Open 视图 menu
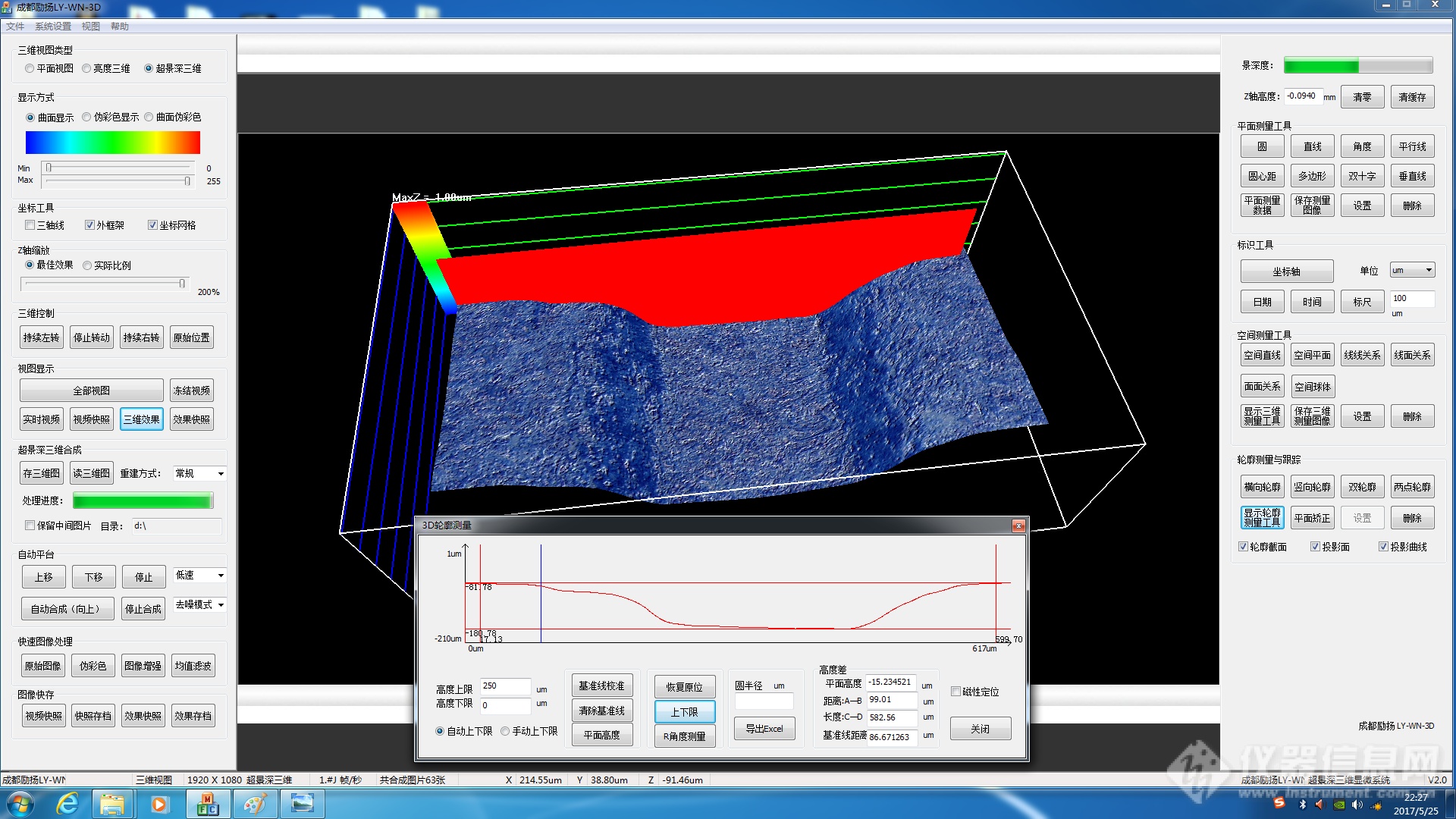This screenshot has height=819, width=1456. coord(91,27)
